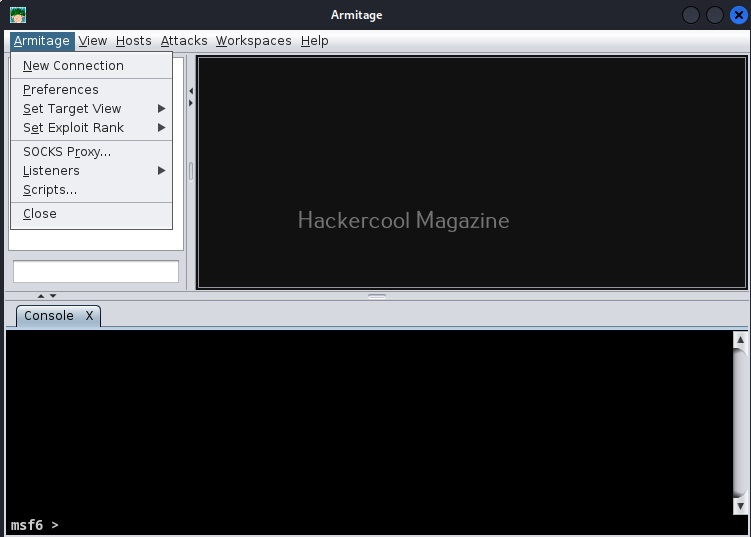The width and height of the screenshot is (751, 537).
Task: Open the SOCKS Proxy option
Action: click(91, 152)
